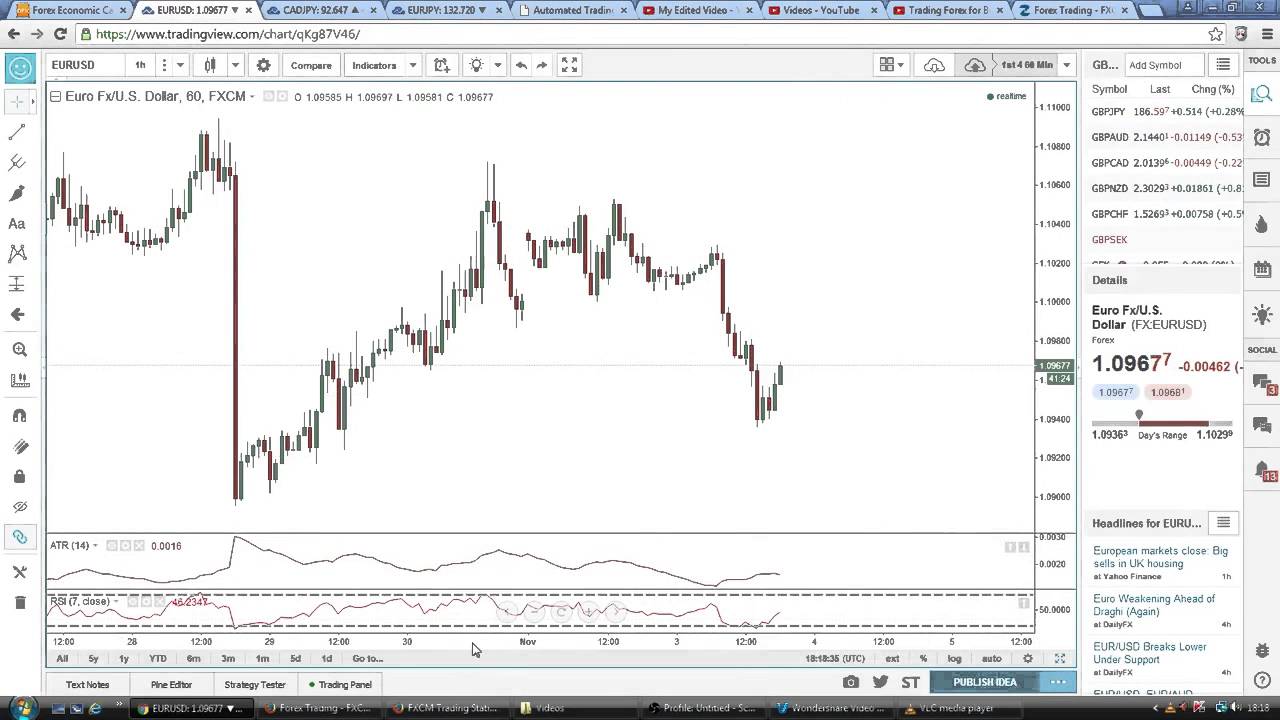Activate the zoom in magnifier tool
This screenshot has width=1280, height=720.
(x=19, y=350)
